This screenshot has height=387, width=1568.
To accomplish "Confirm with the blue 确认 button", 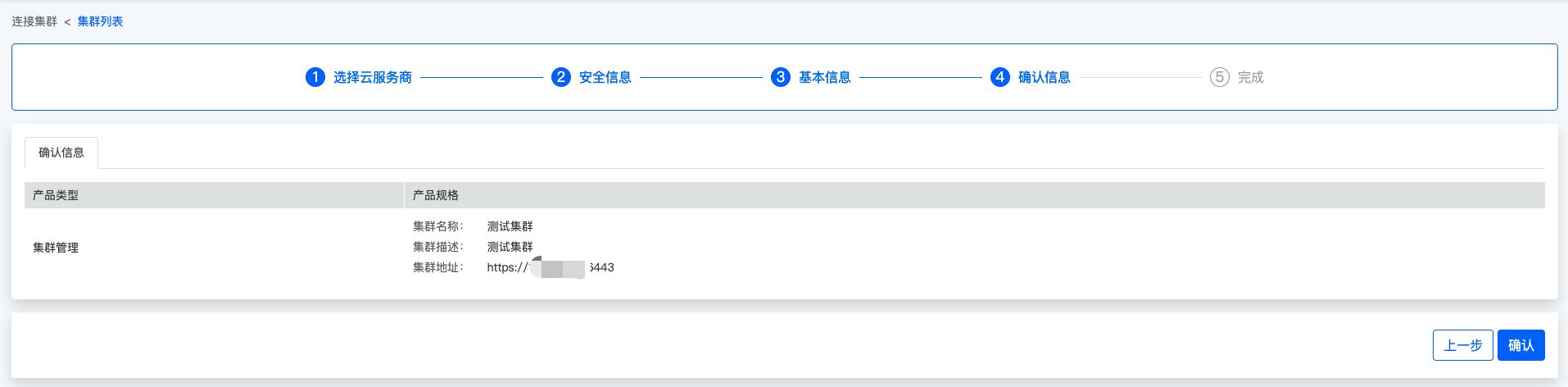I will tap(1521, 345).
